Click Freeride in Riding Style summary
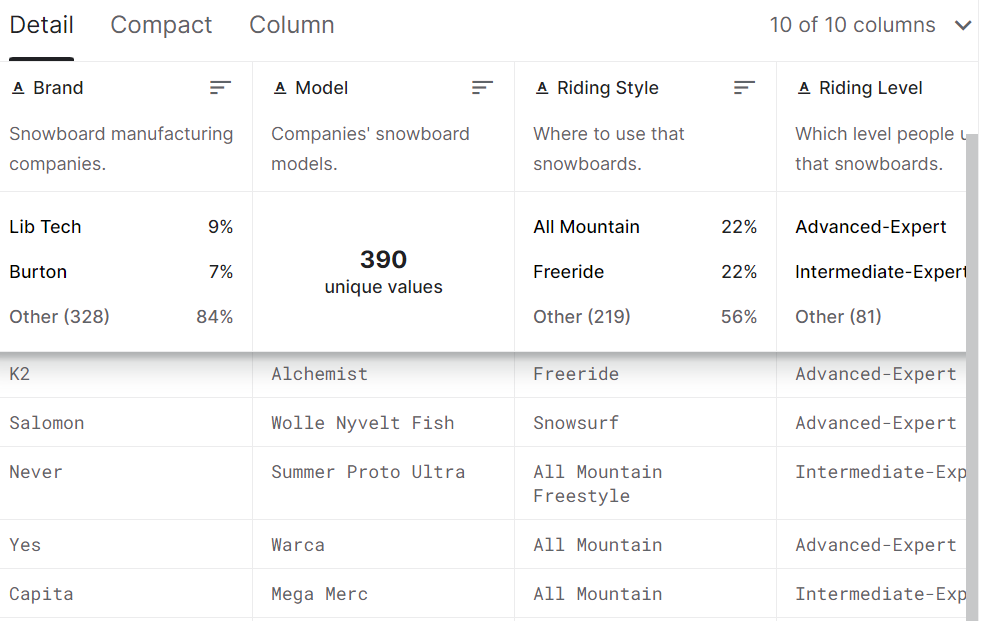 pos(568,272)
